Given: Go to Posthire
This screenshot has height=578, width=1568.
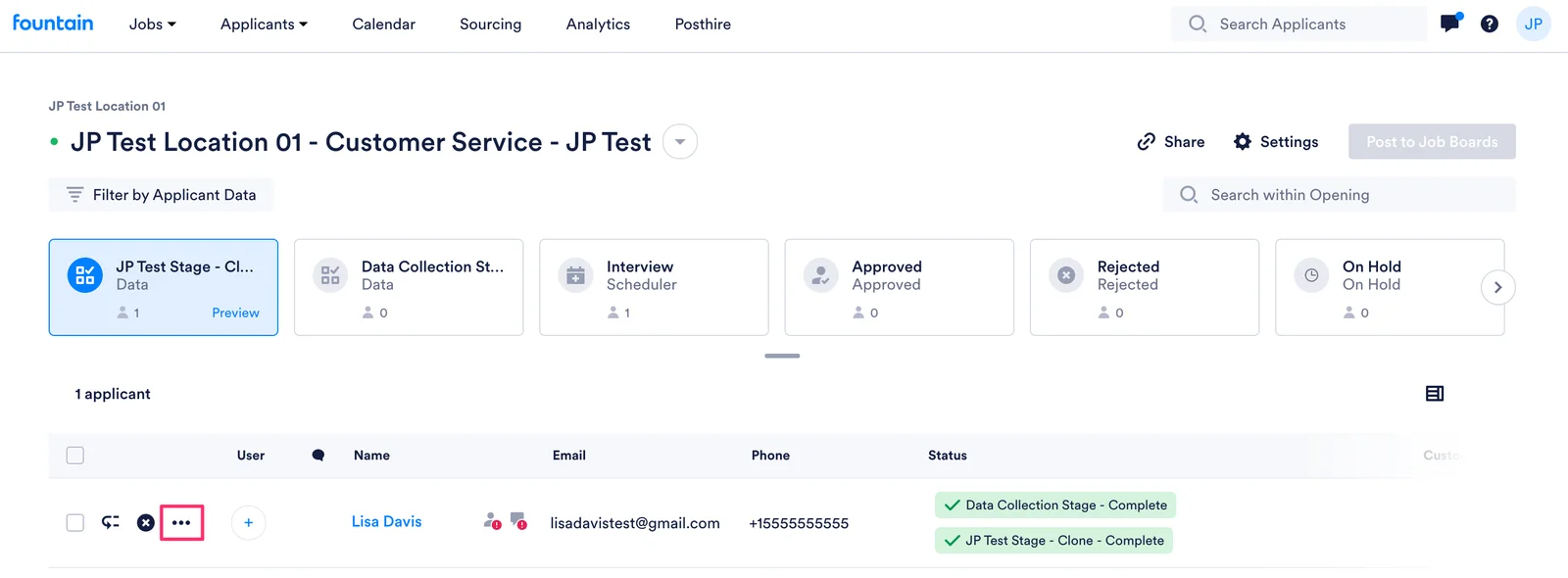Looking at the screenshot, I should [x=703, y=24].
